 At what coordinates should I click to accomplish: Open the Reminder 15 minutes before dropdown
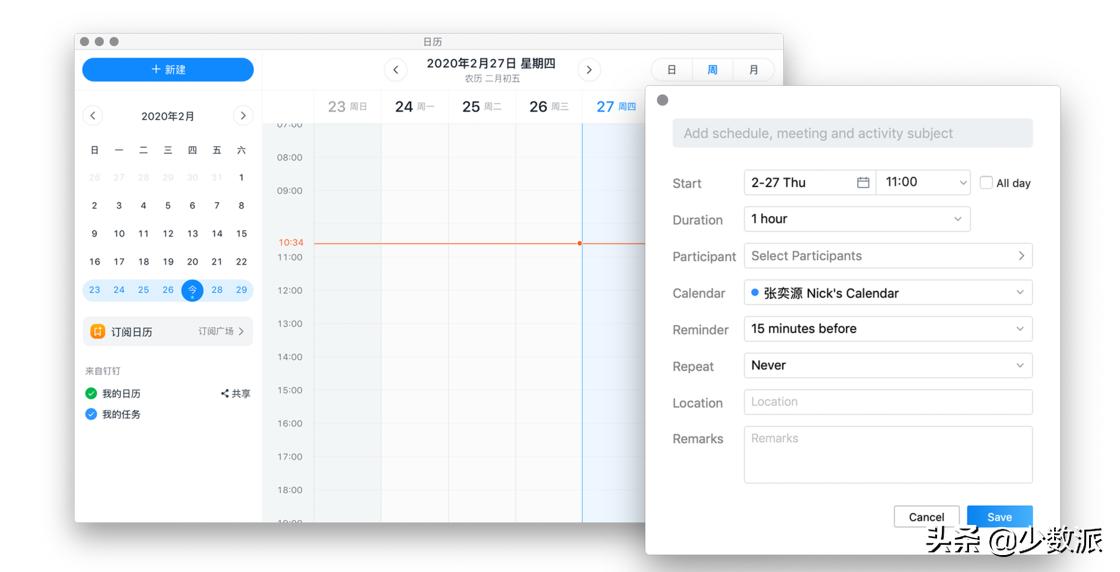coord(888,328)
